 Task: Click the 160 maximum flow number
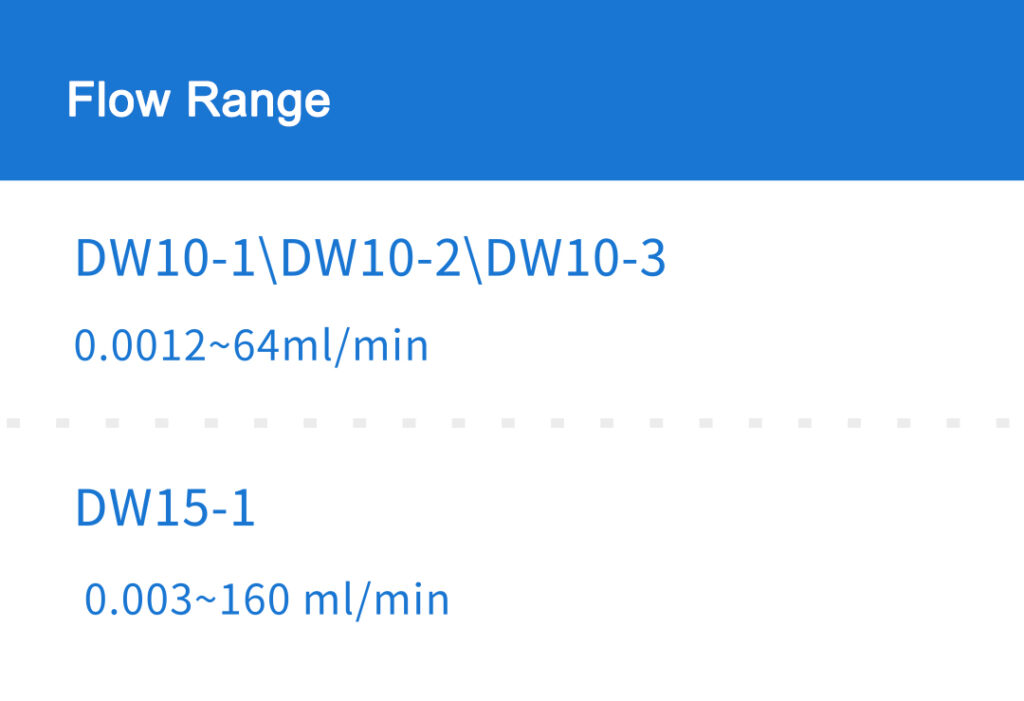pyautogui.click(x=255, y=599)
